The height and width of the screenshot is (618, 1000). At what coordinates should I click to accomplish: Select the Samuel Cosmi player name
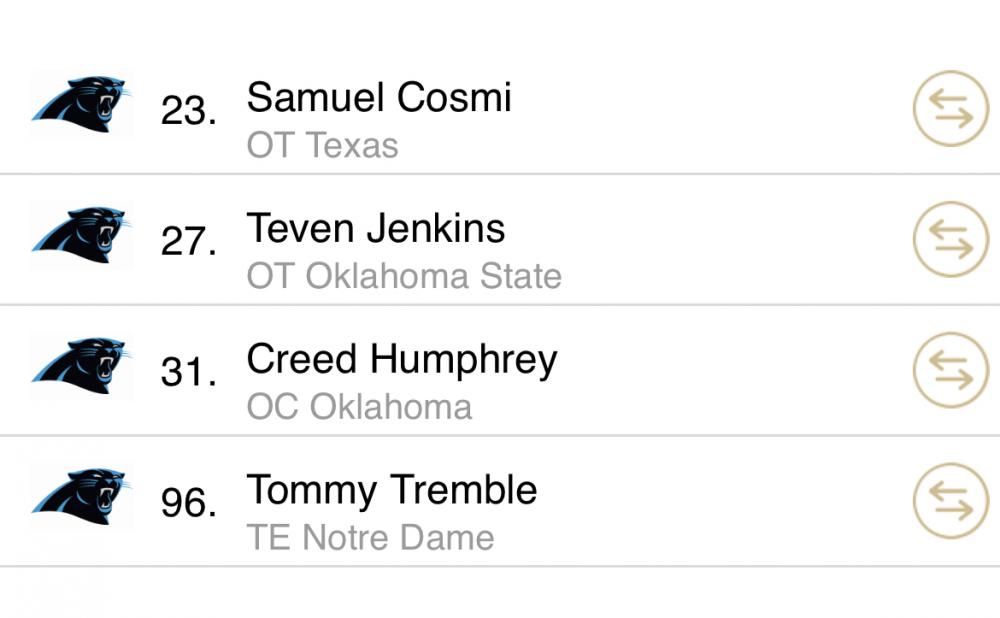click(379, 97)
